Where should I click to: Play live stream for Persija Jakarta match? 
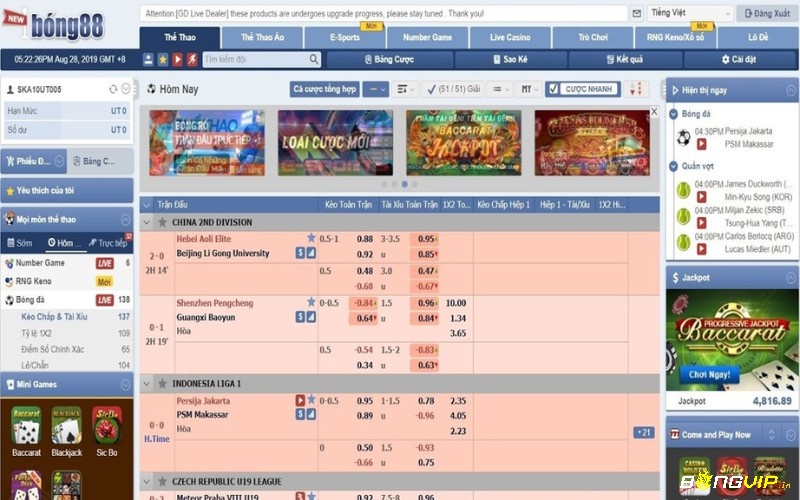pos(300,400)
